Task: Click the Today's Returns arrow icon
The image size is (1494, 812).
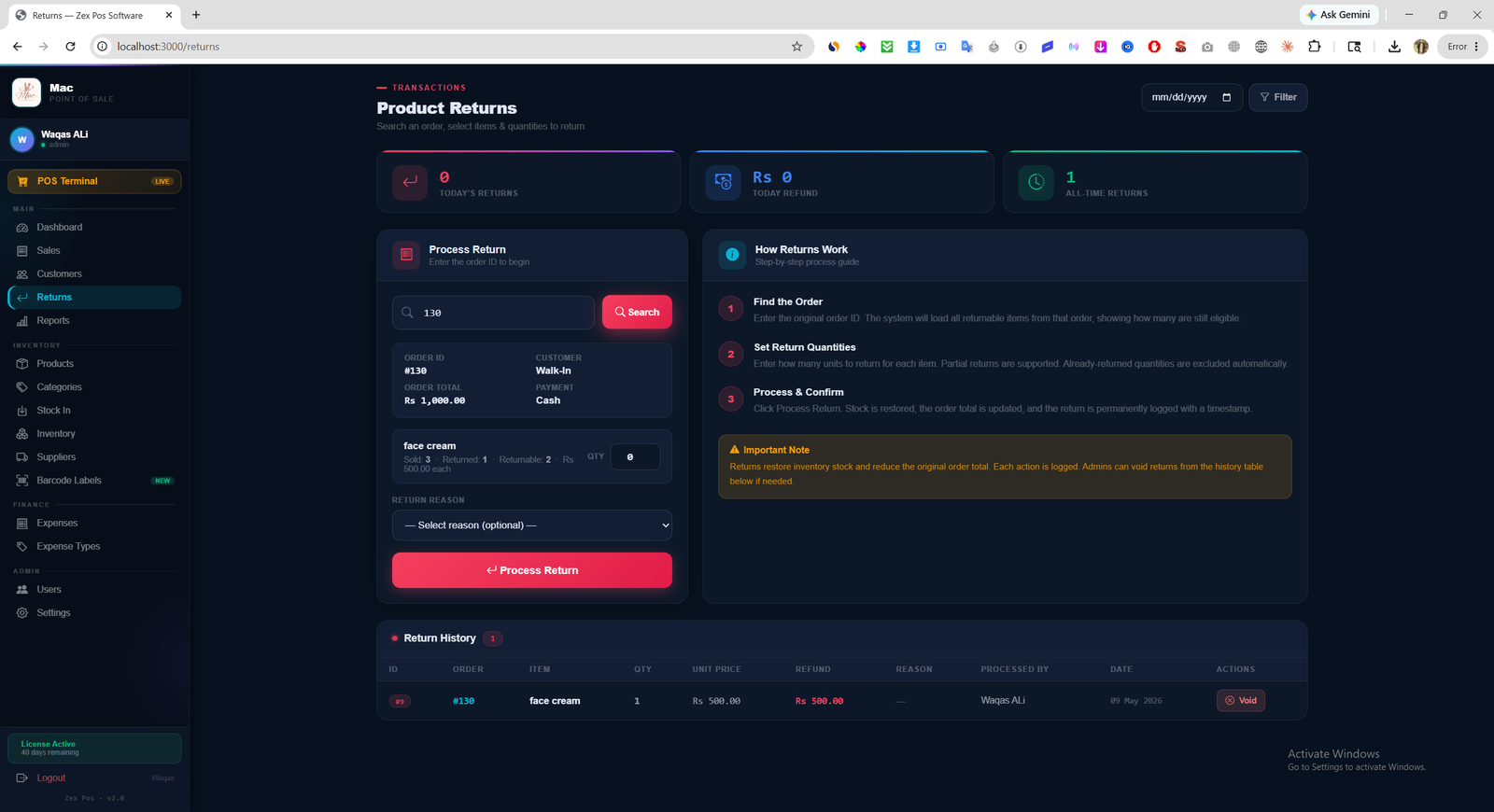Action: (x=410, y=182)
